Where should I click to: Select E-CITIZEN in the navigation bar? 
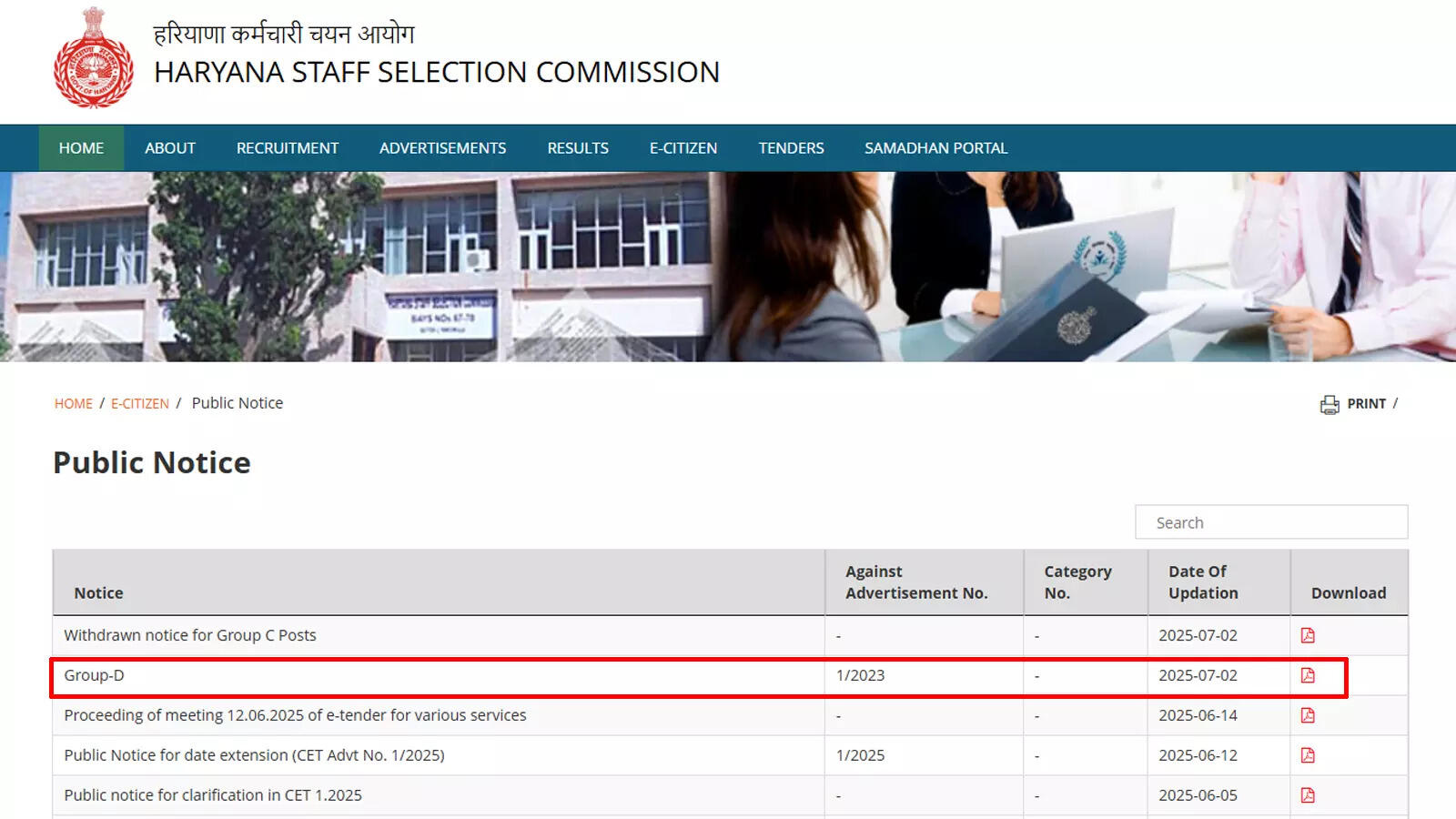tap(683, 148)
